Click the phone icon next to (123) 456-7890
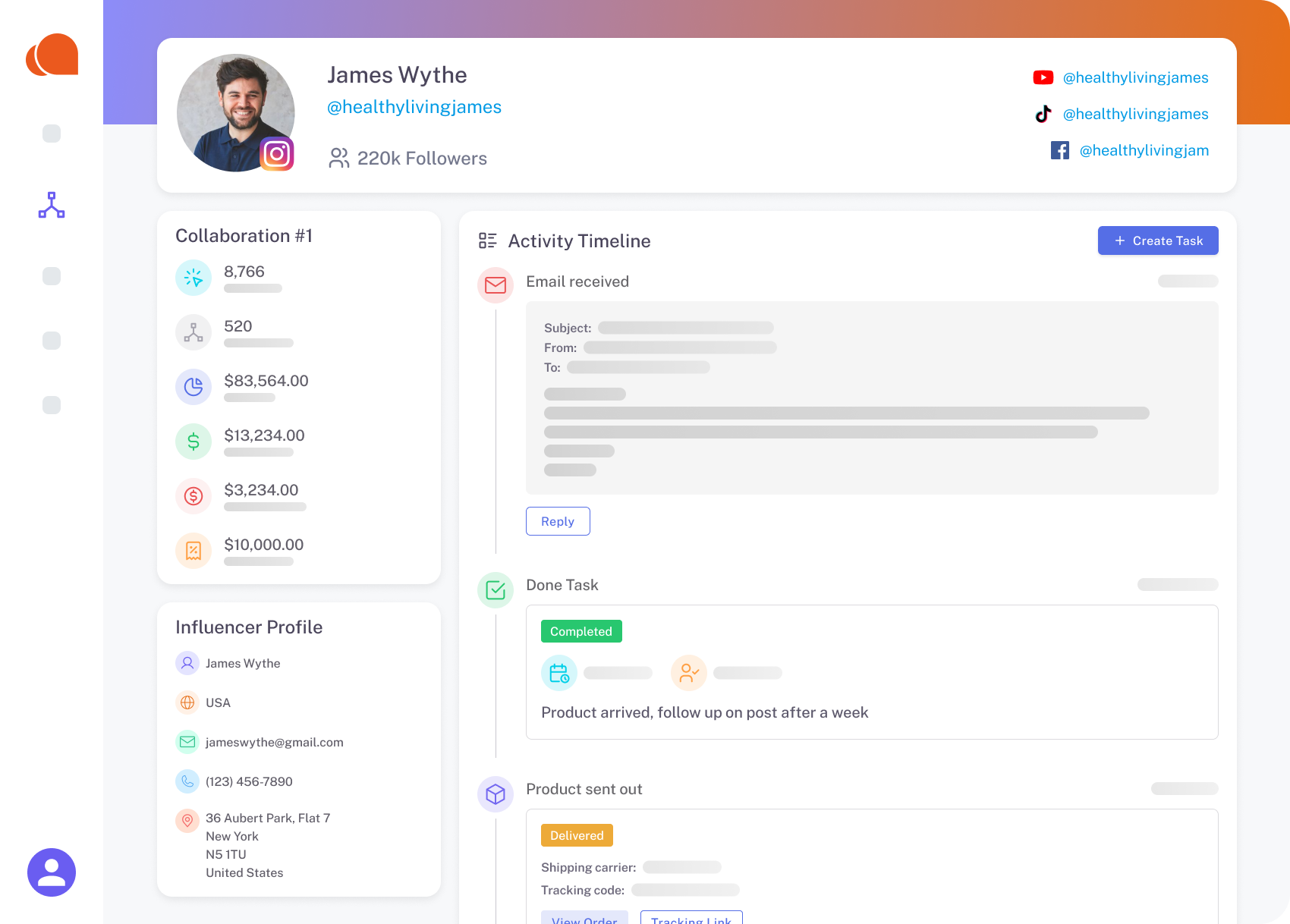This screenshot has width=1290, height=924. click(x=187, y=781)
